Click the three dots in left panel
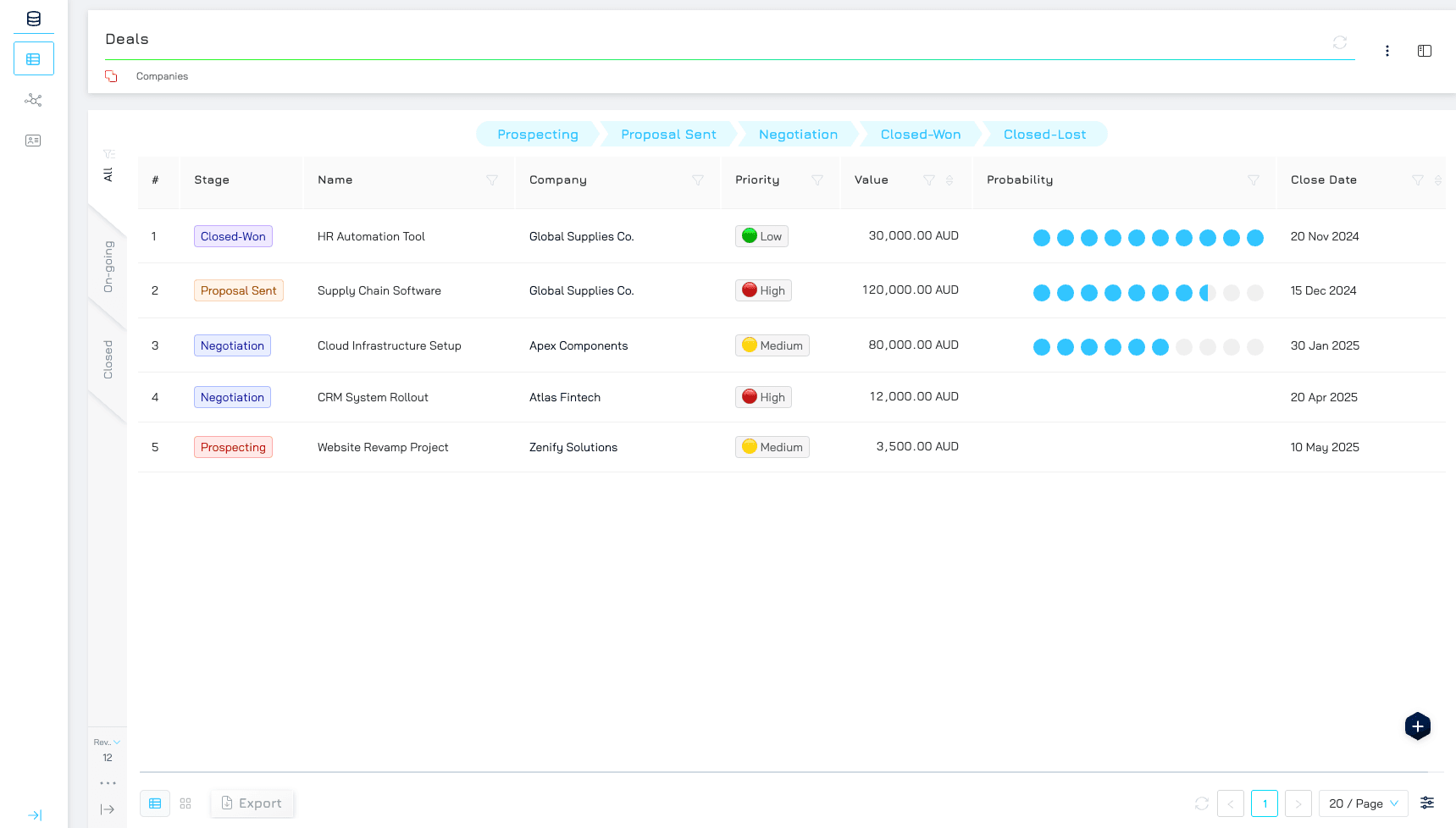 click(108, 783)
